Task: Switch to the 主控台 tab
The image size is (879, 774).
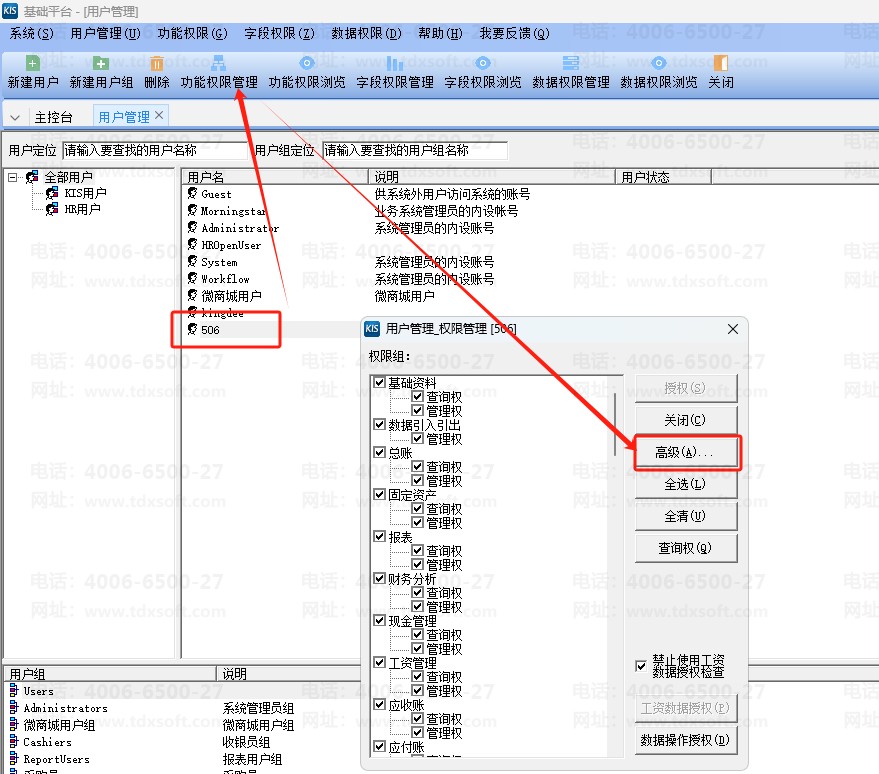Action: [53, 117]
